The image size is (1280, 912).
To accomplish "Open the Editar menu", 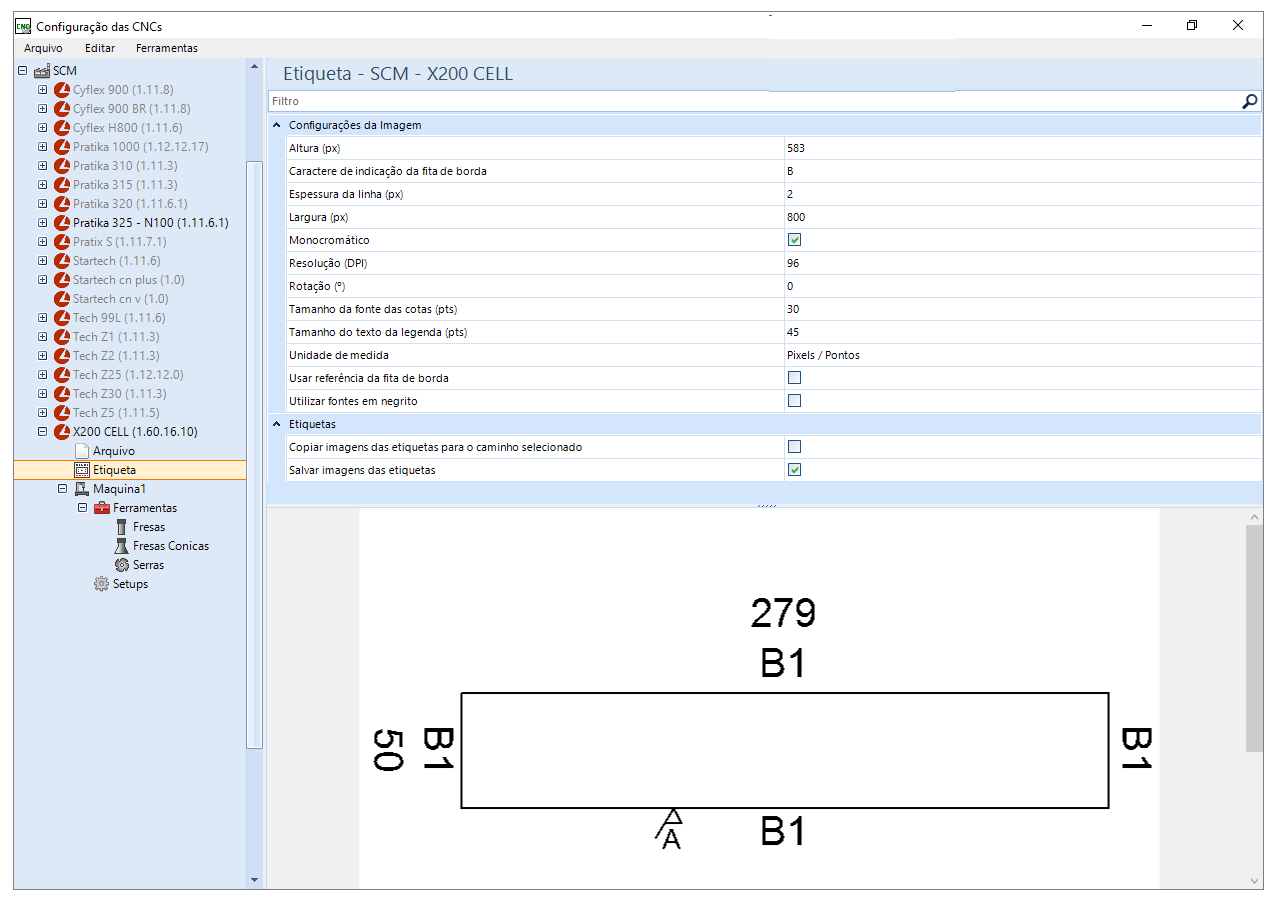I will 100,48.
